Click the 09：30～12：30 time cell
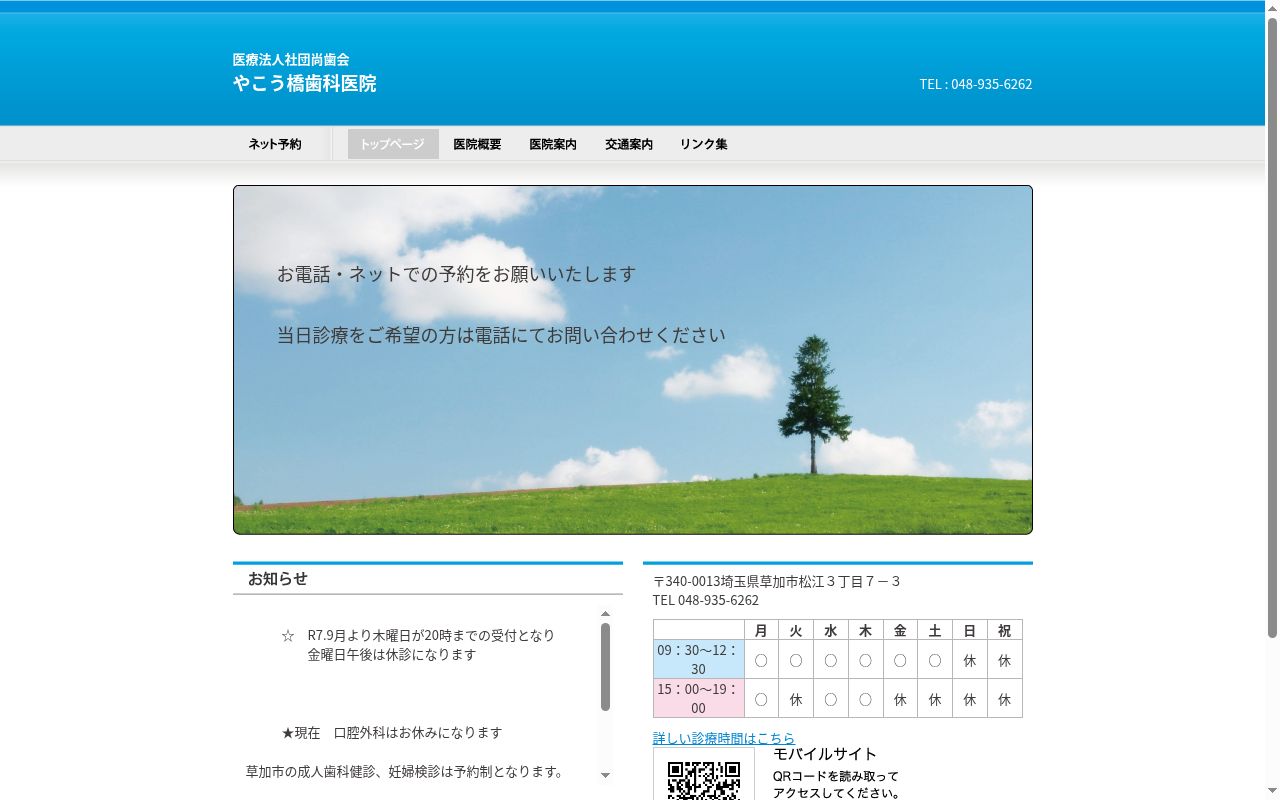1280x800 pixels. coord(698,659)
